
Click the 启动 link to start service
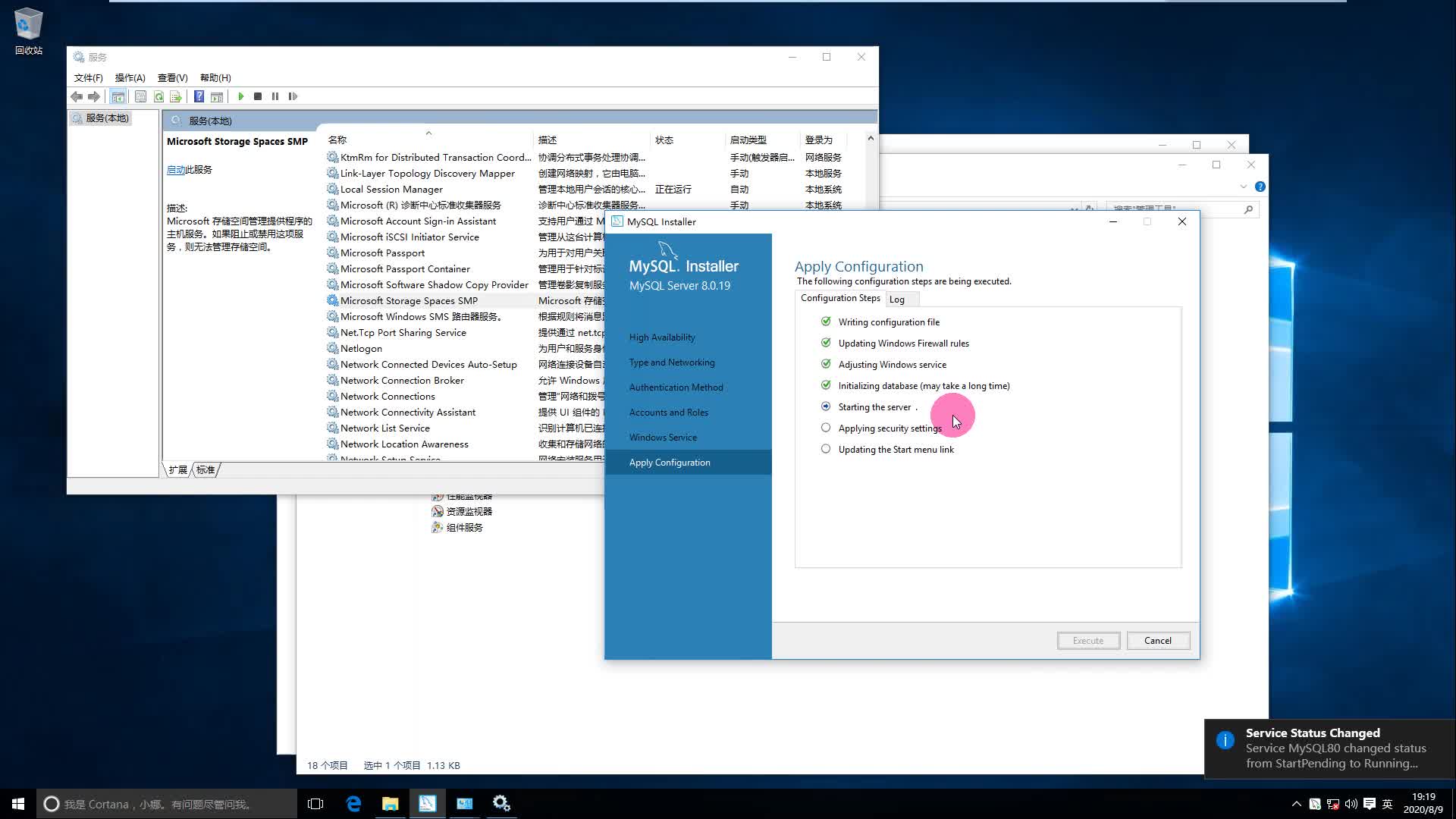point(175,170)
